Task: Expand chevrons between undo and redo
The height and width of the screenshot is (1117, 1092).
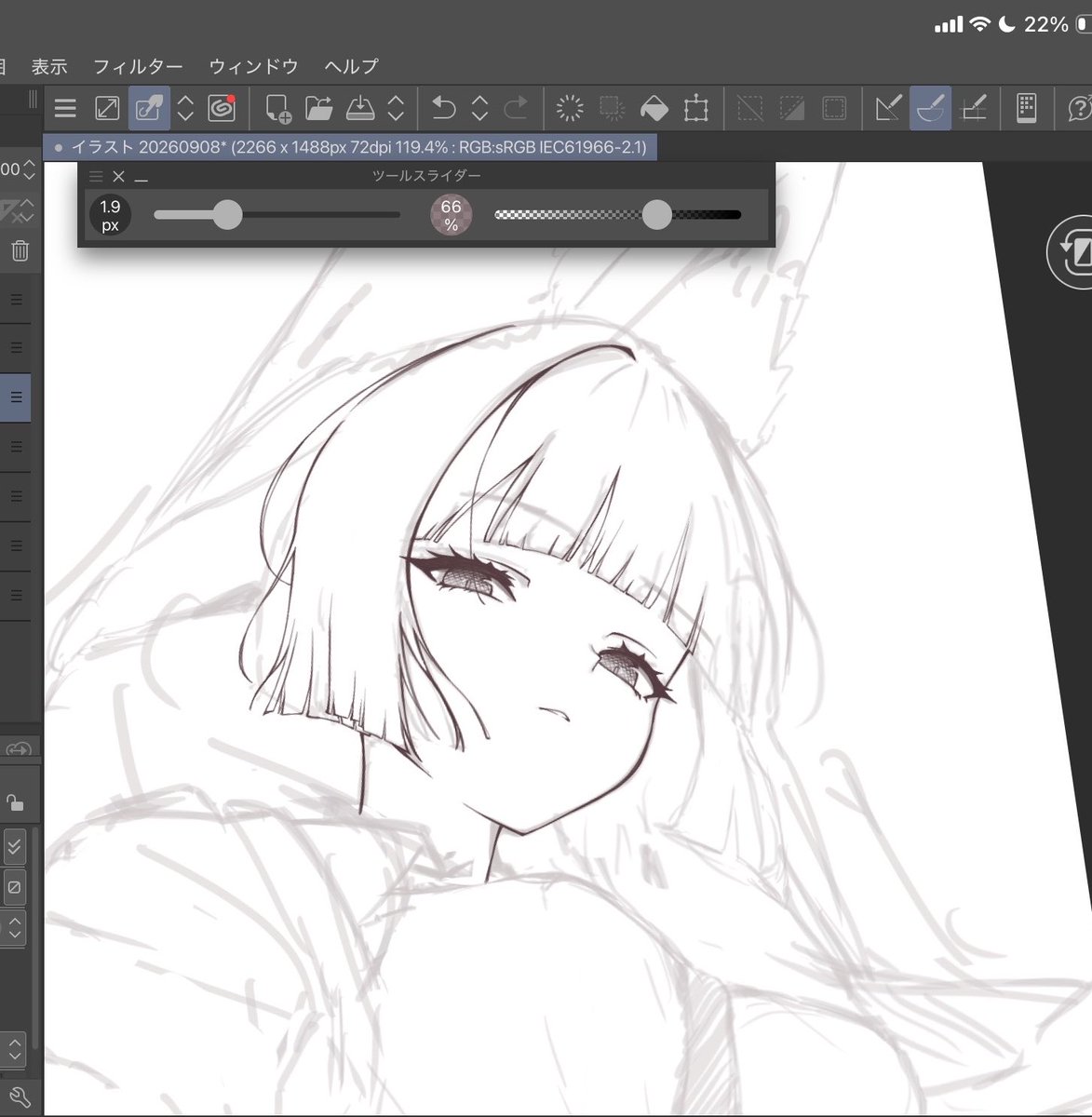Action: 479,109
